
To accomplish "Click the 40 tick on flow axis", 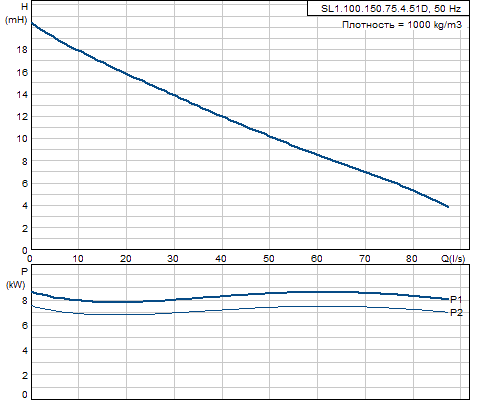I will tap(221, 258).
